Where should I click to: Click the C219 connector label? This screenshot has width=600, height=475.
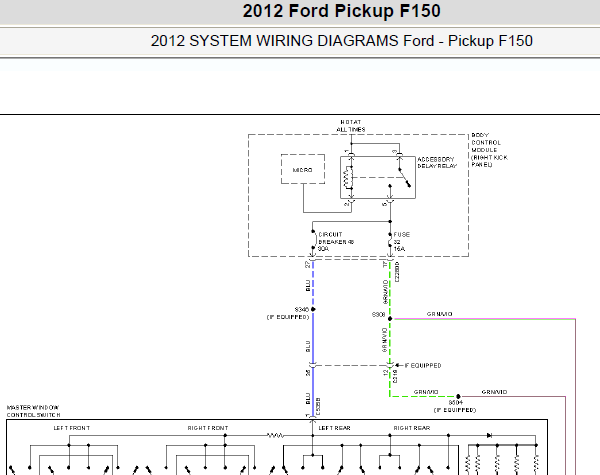tap(396, 376)
